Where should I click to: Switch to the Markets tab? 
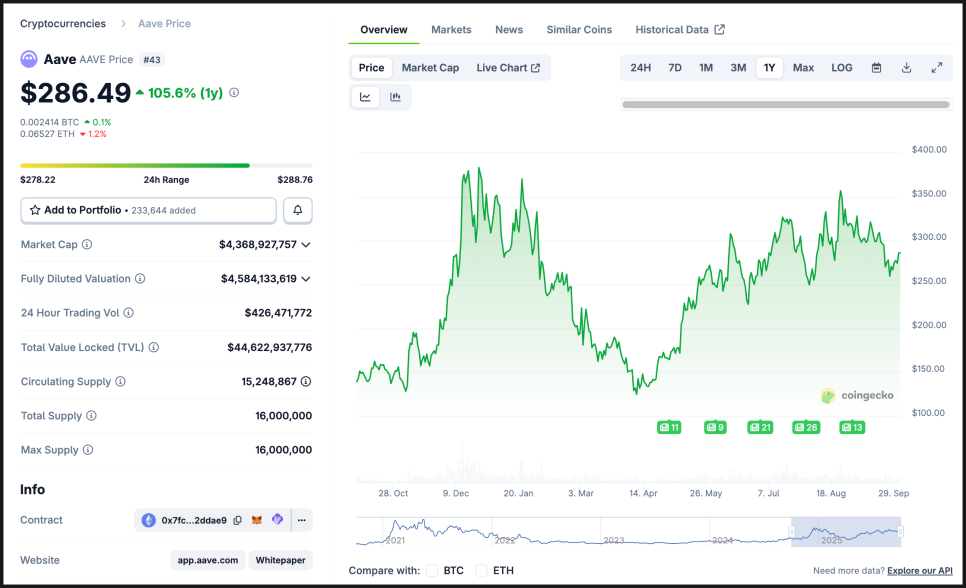click(451, 30)
